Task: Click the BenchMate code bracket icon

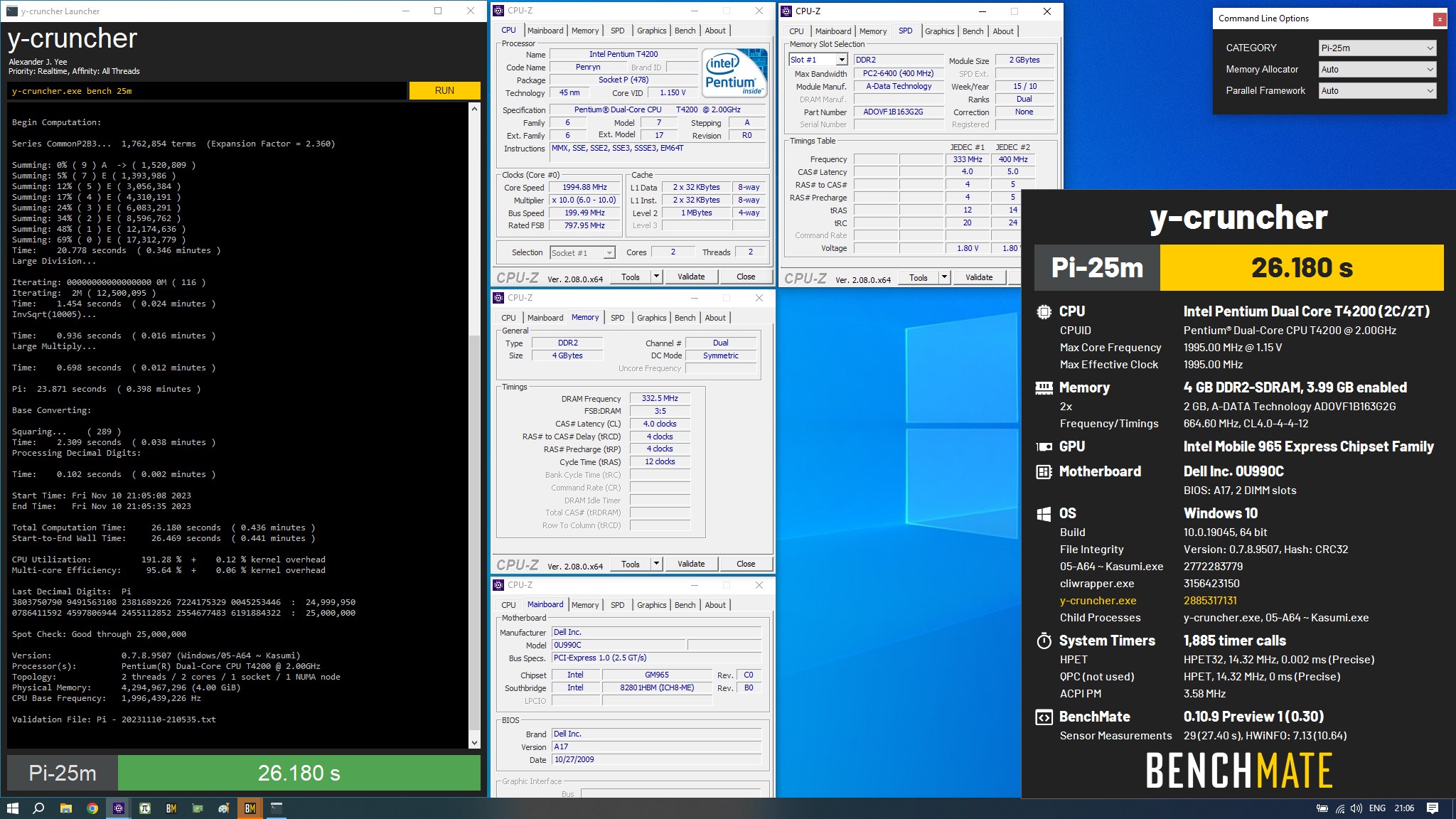Action: click(1044, 717)
